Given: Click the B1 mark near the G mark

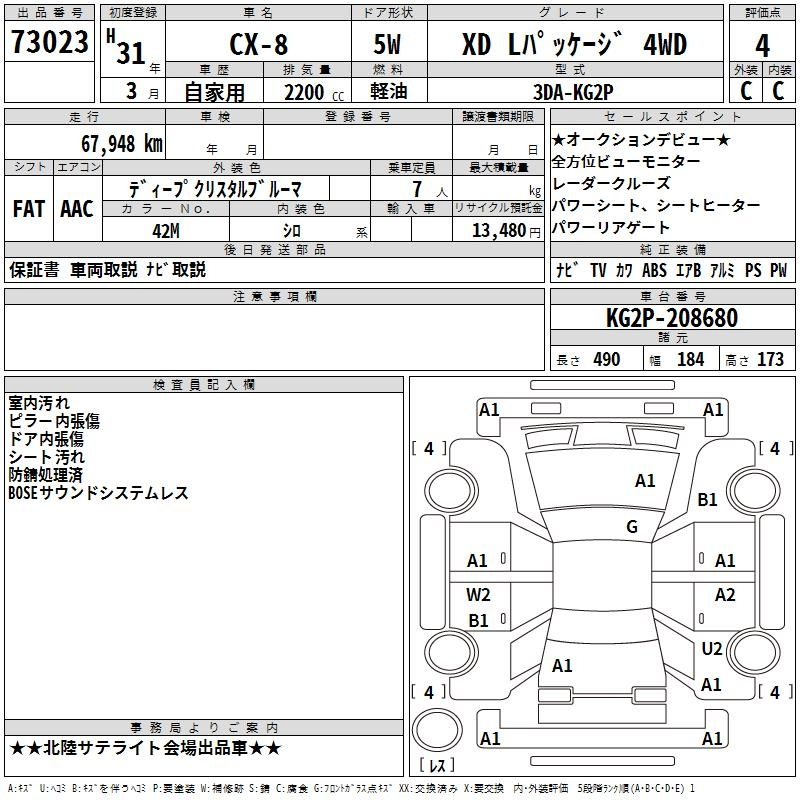Looking at the screenshot, I should point(708,500).
